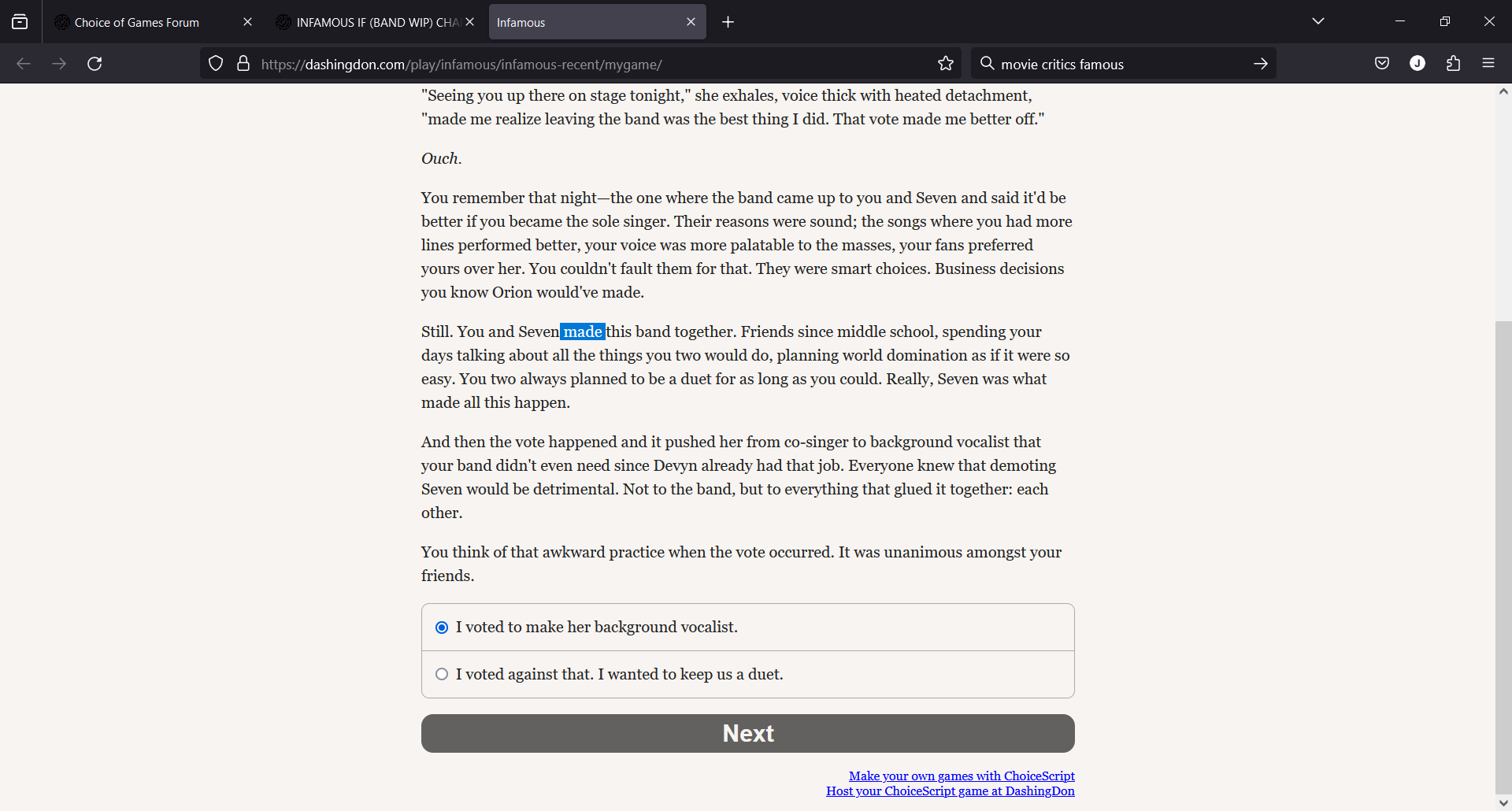Reload the current page
This screenshot has width=1512, height=811.
click(94, 64)
